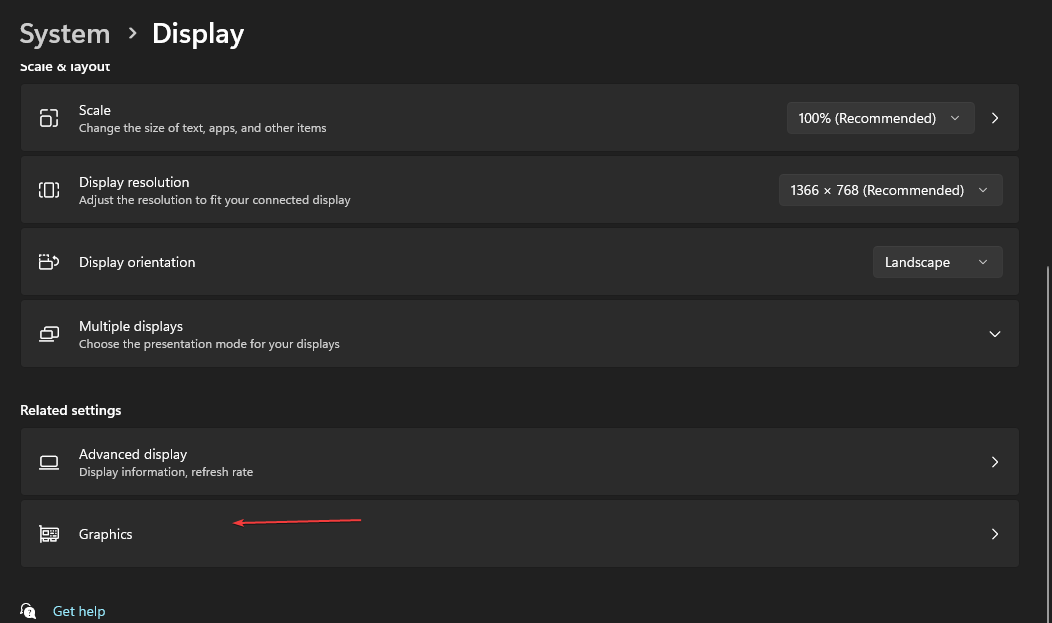Click the Display orientation icon
The image size is (1052, 623).
49,261
